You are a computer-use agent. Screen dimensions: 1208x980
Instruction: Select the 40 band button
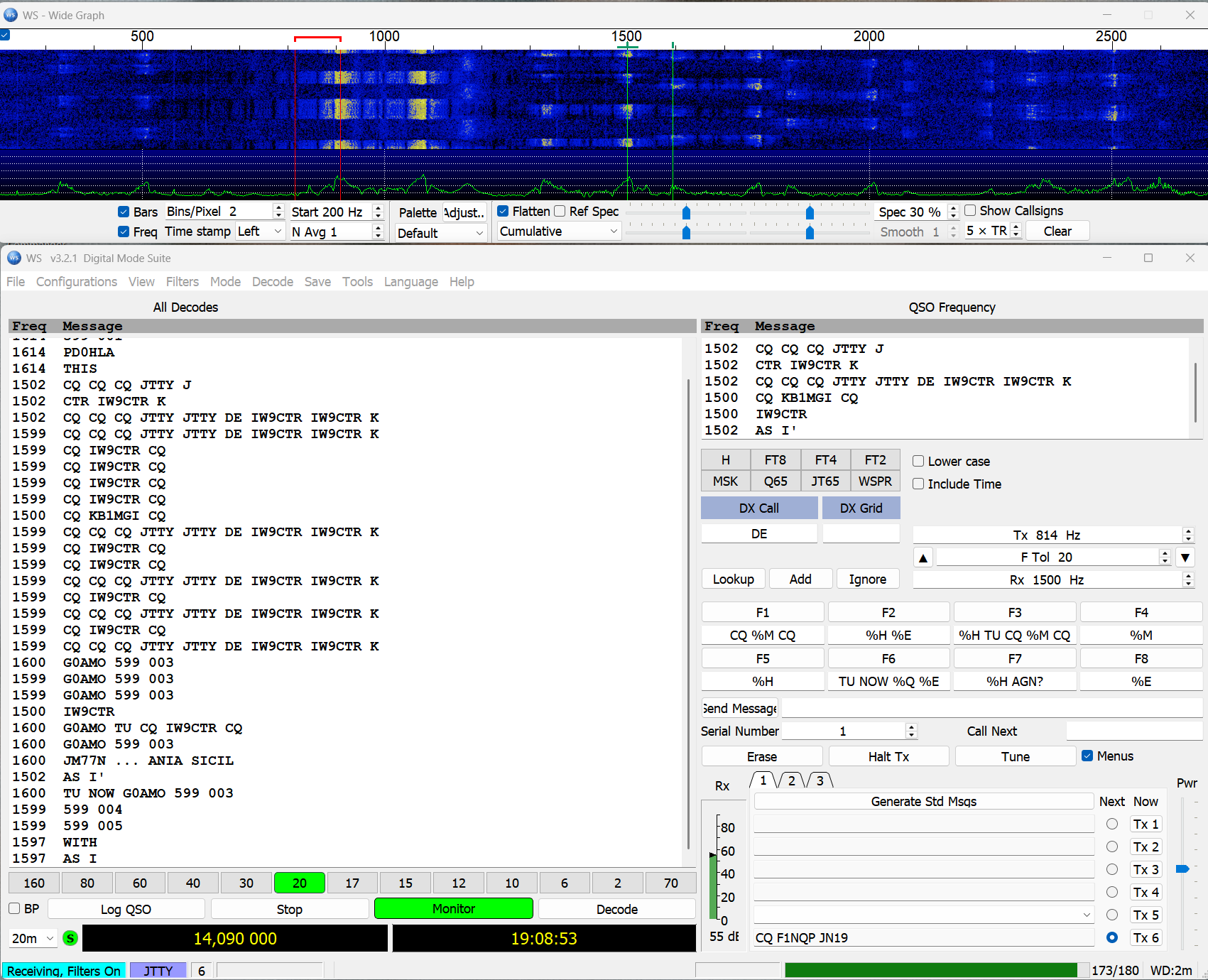pos(193,883)
